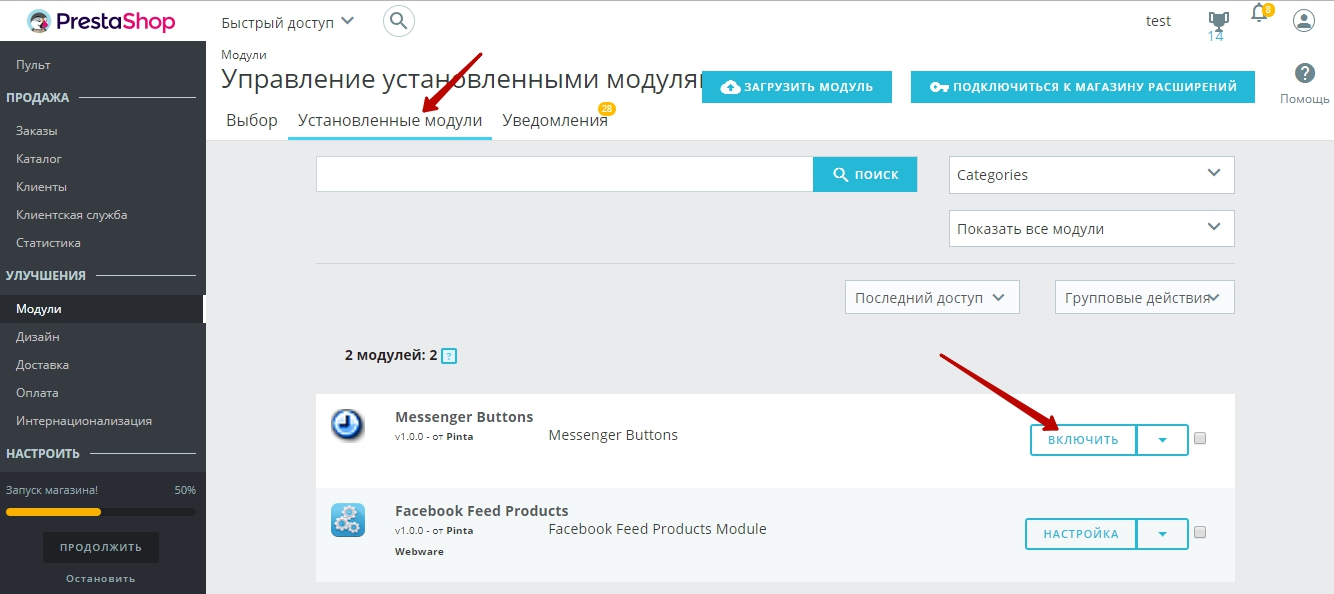1334x594 pixels.
Task: Click the 'Модули' breadcrumb link
Action: tap(244, 55)
